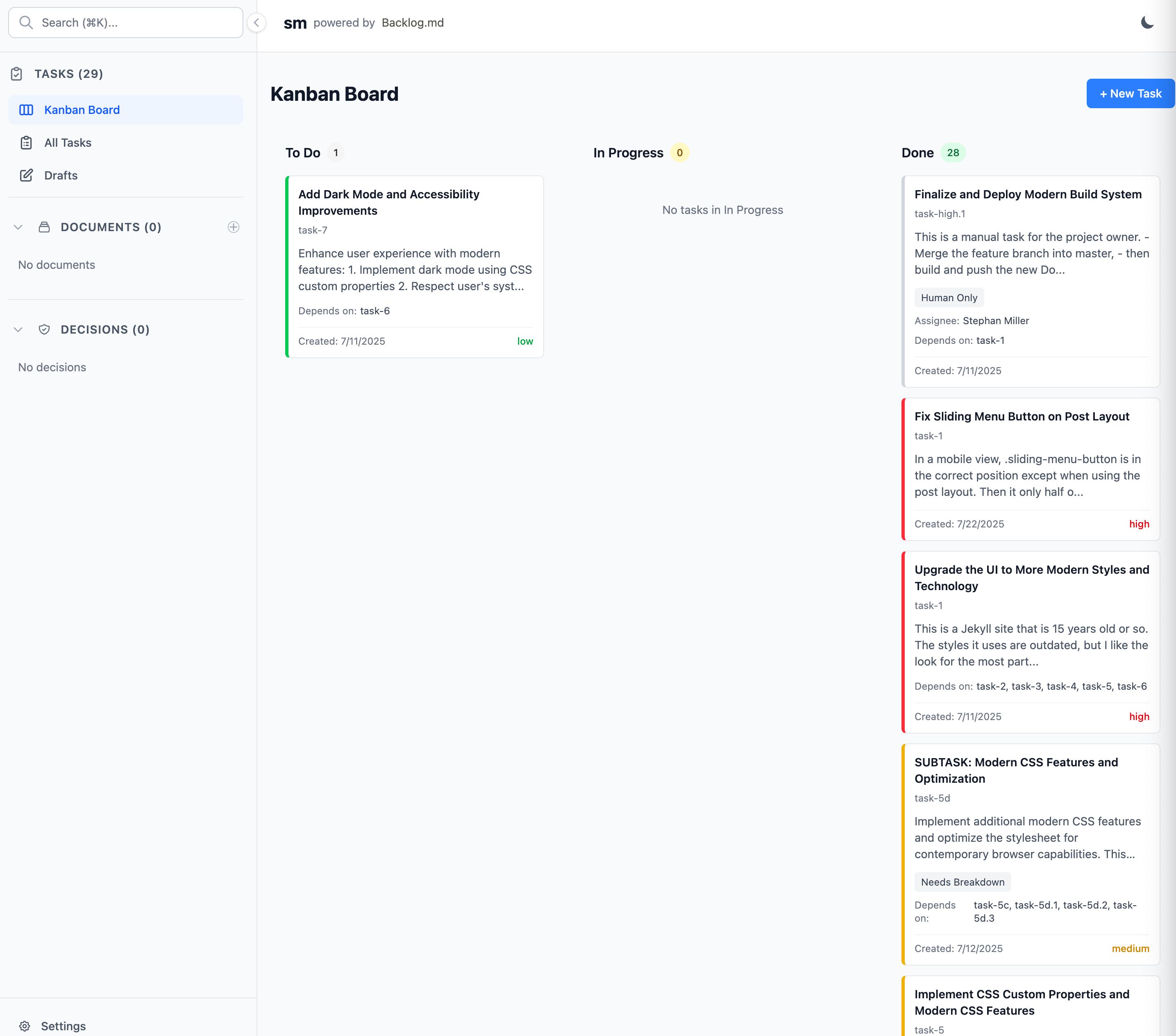Select the Kanban Board columns icon in sidebar

point(27,109)
